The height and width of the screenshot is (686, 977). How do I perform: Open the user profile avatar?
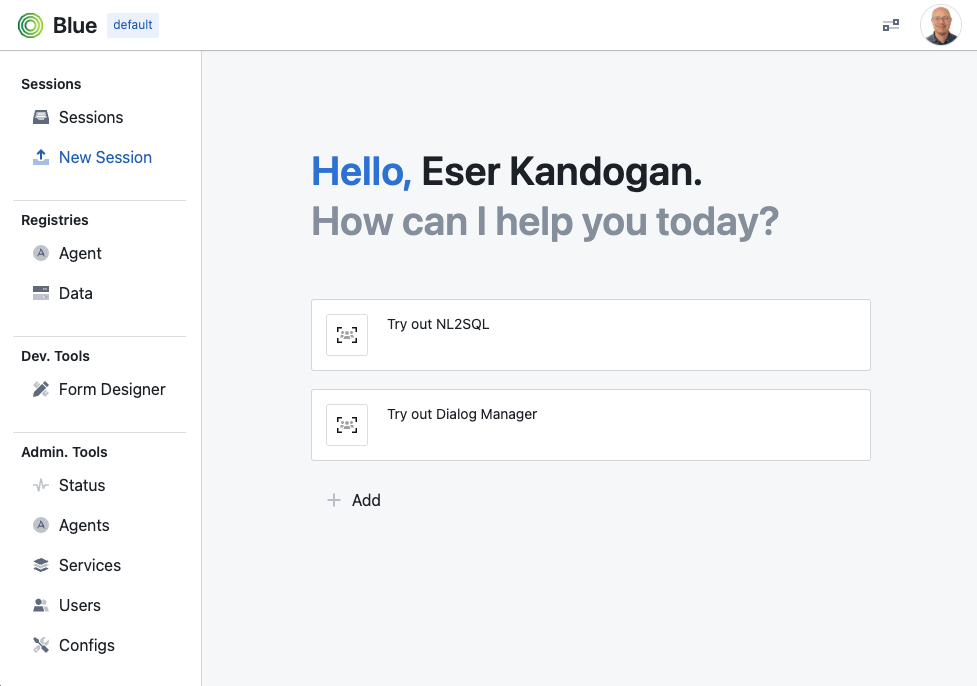click(x=940, y=25)
